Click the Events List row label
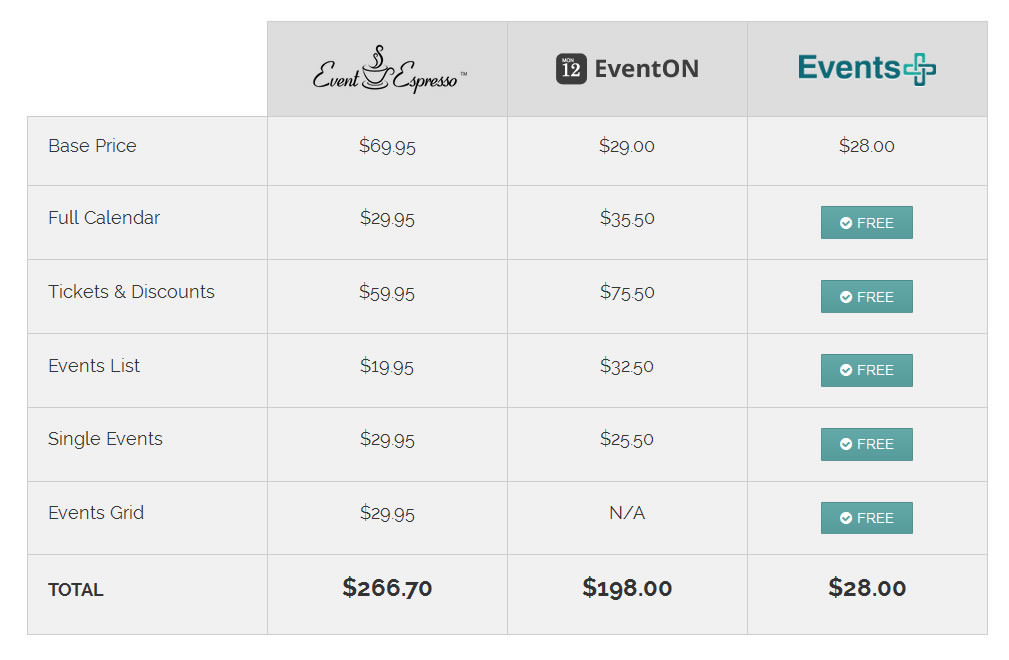 pos(94,366)
